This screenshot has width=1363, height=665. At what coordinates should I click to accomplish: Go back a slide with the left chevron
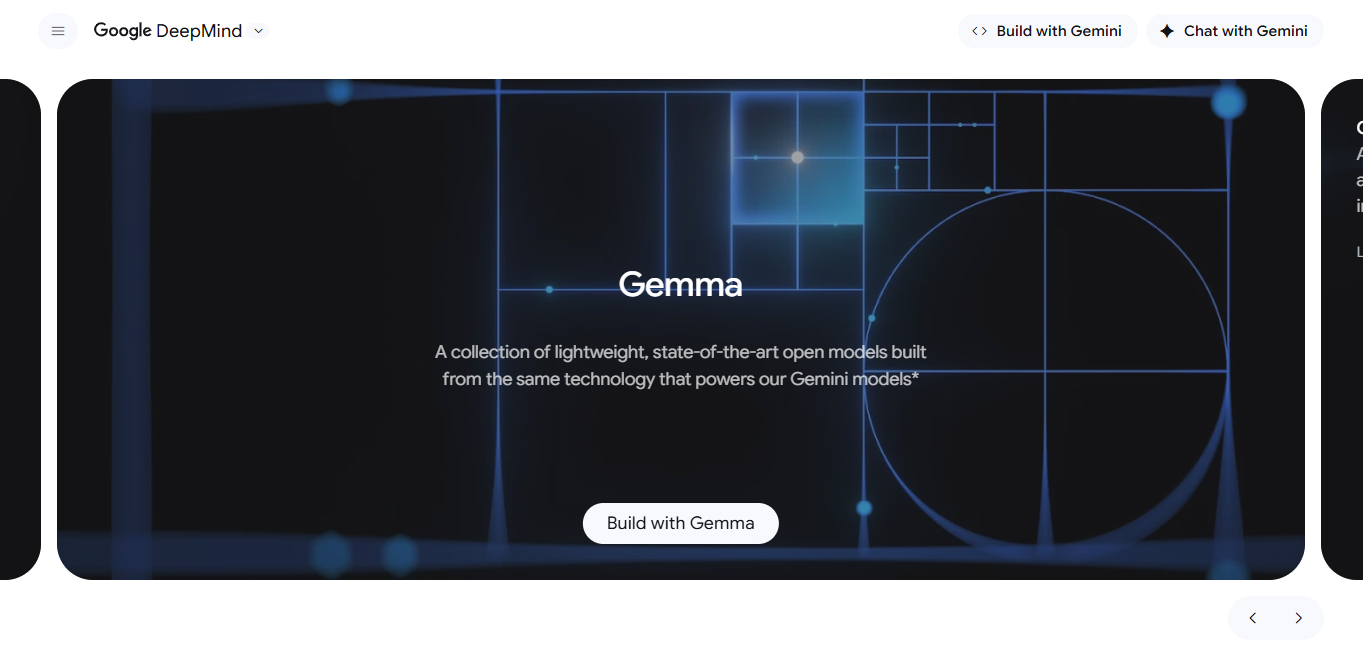(x=1253, y=618)
